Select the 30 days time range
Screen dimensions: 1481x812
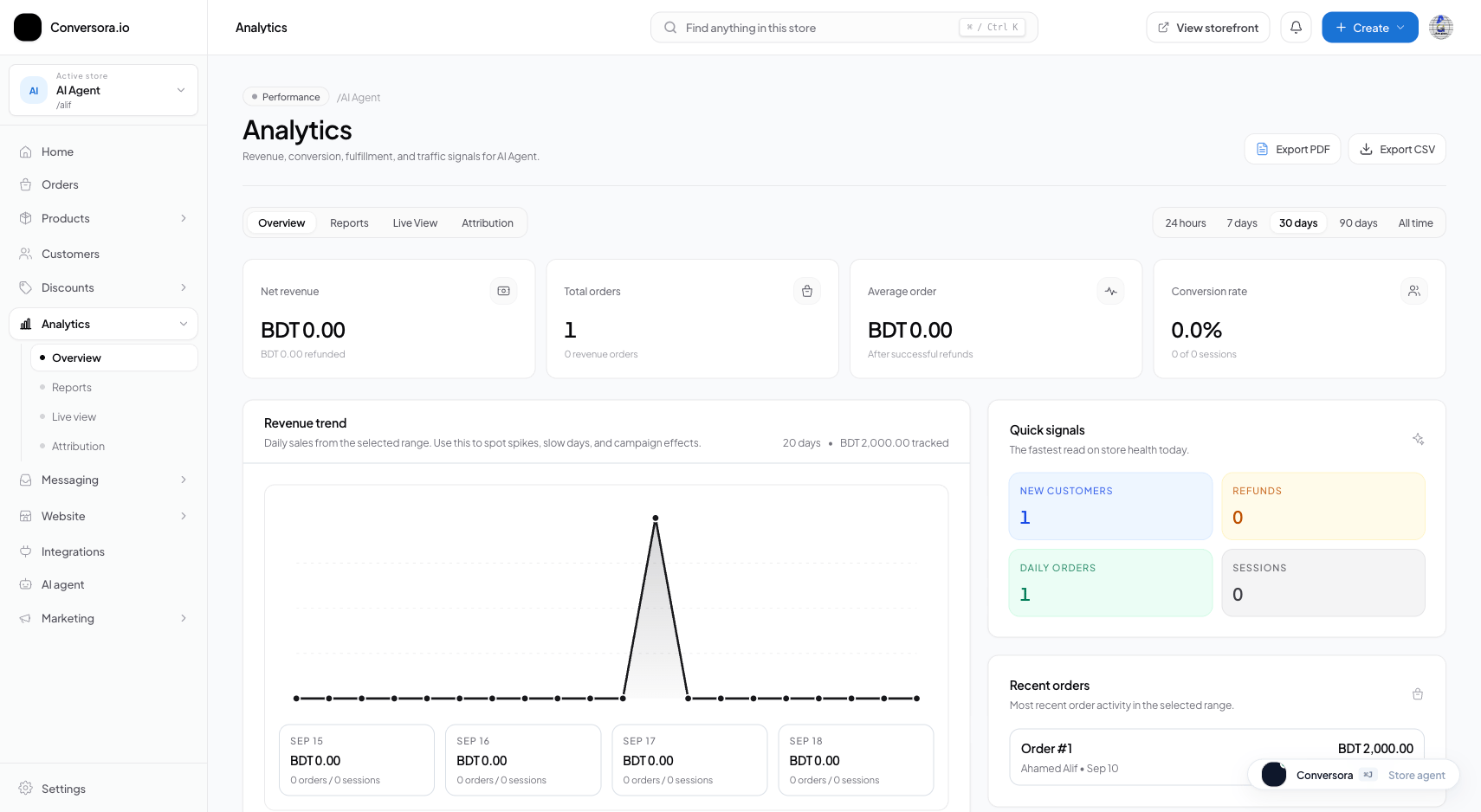pyautogui.click(x=1298, y=223)
